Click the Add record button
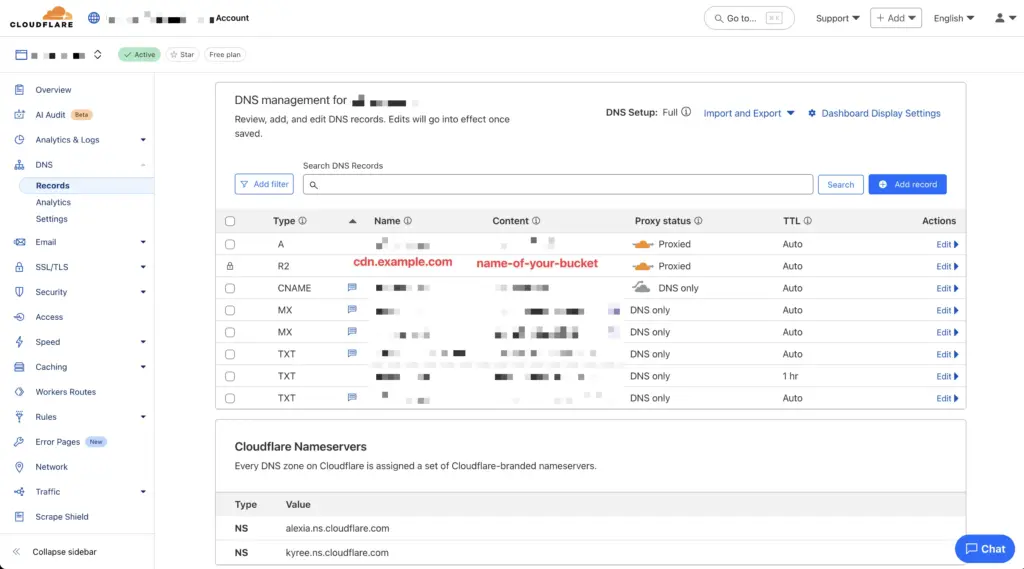The image size is (1024, 569). [x=907, y=184]
